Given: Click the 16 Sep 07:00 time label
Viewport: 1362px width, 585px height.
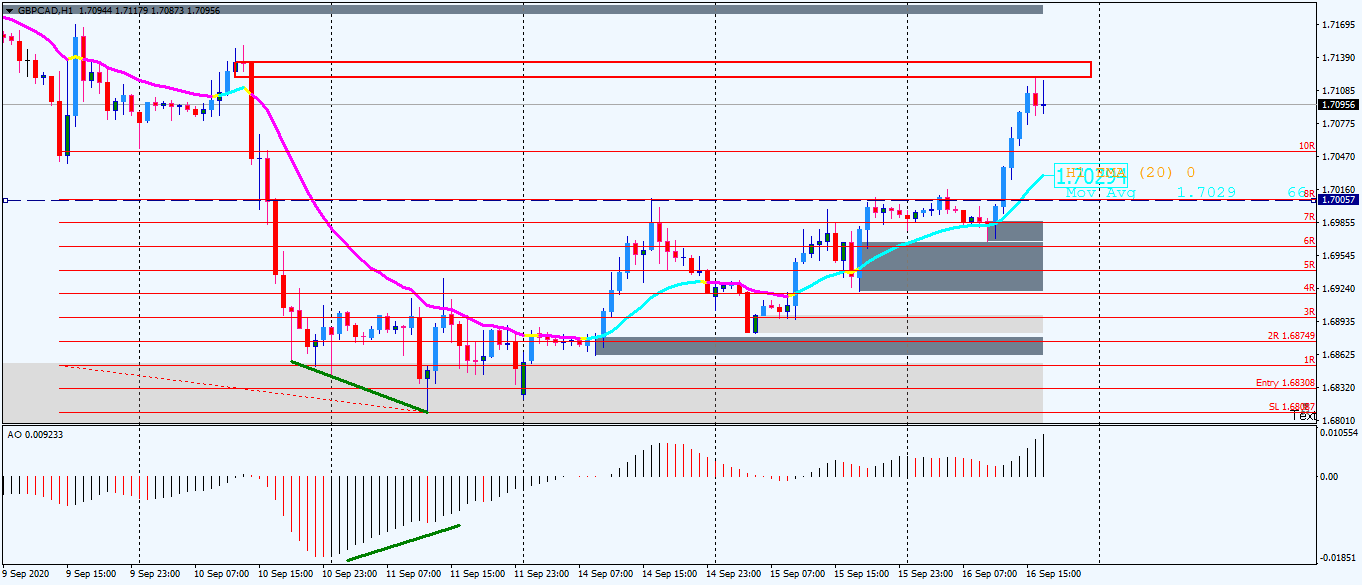Looking at the screenshot, I should [x=989, y=574].
